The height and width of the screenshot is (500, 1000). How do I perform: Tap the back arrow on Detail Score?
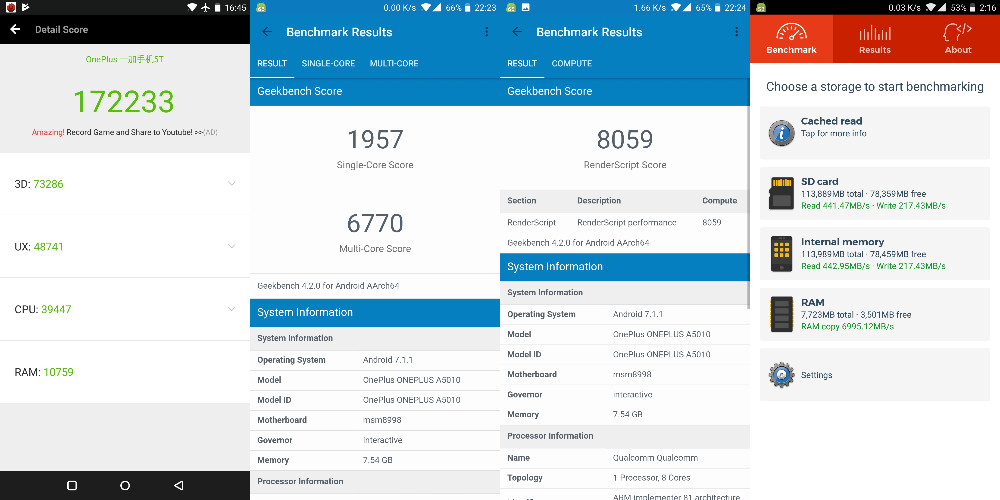pos(15,29)
